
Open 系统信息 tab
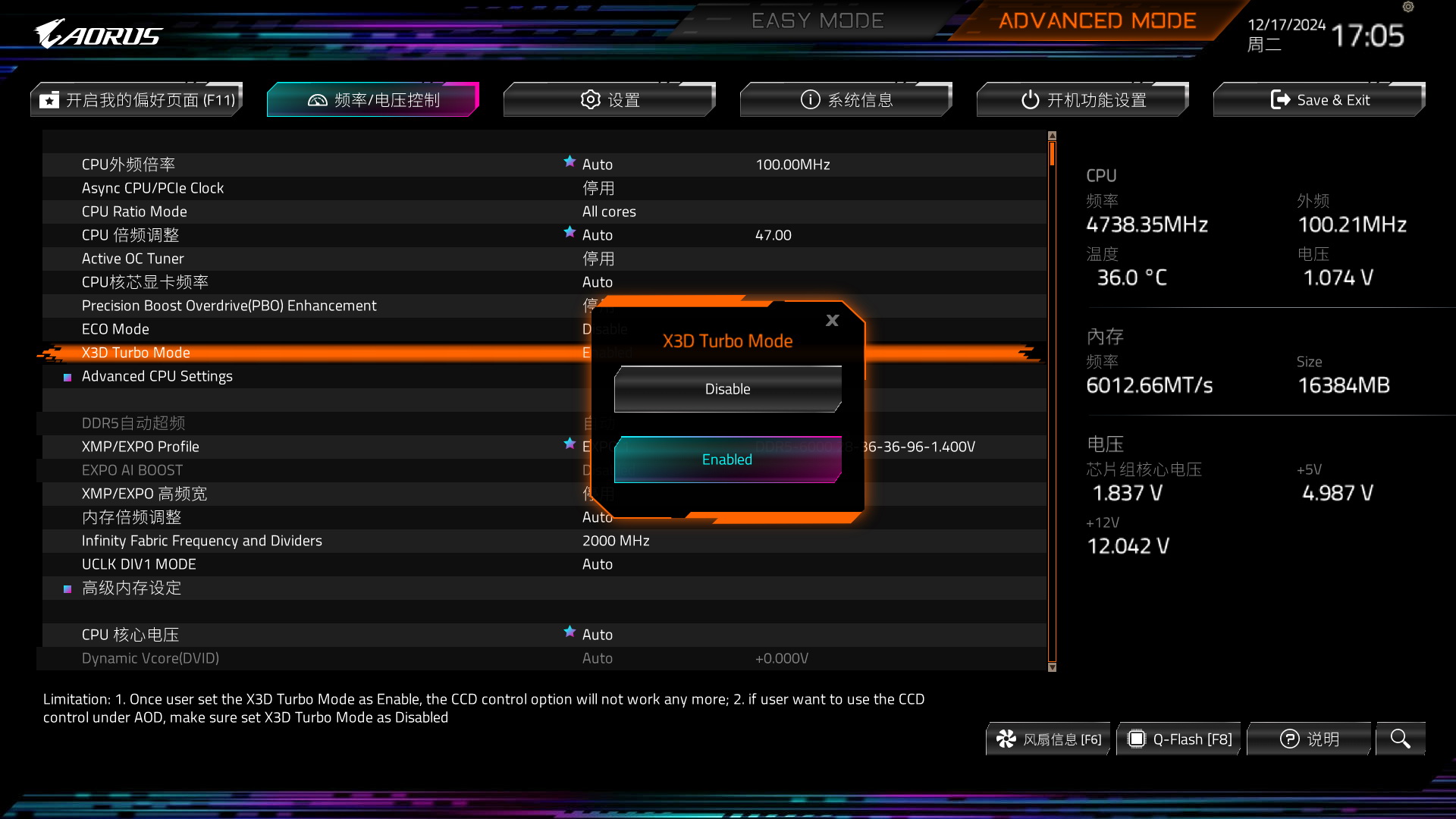coord(846,99)
